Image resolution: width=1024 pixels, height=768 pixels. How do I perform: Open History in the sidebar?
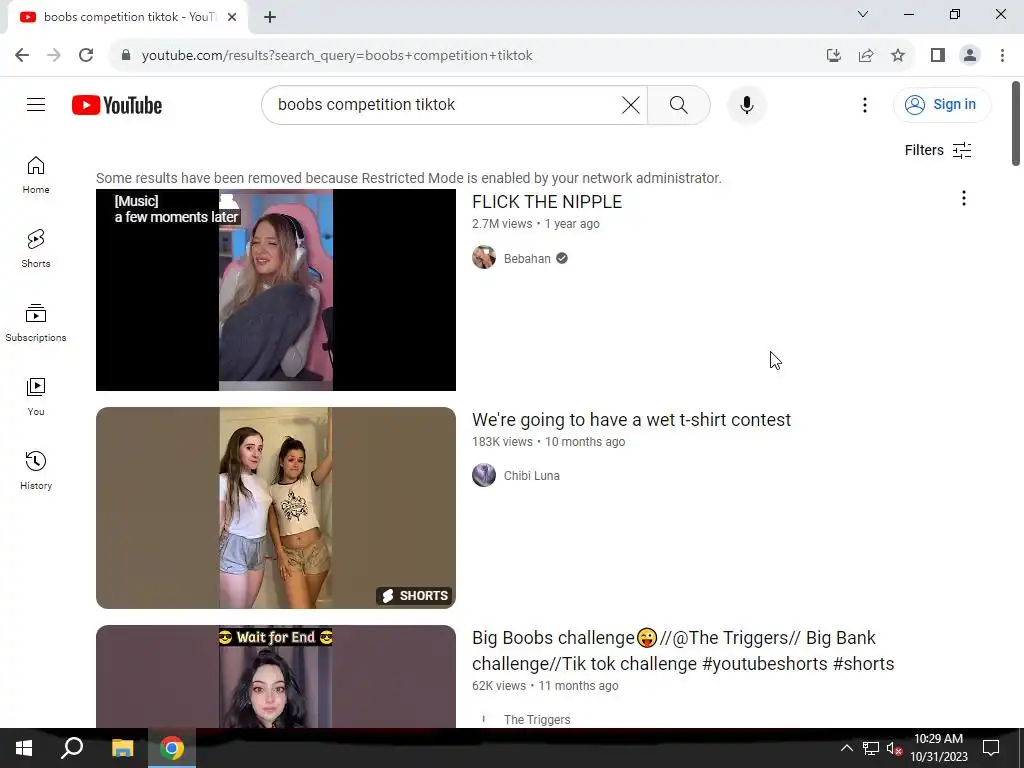[36, 470]
